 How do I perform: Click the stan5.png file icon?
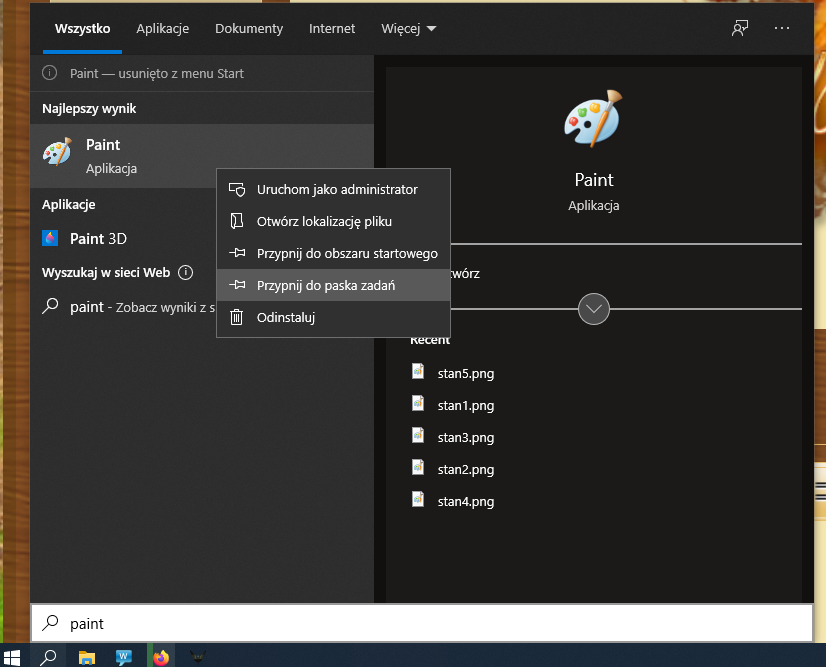(418, 371)
